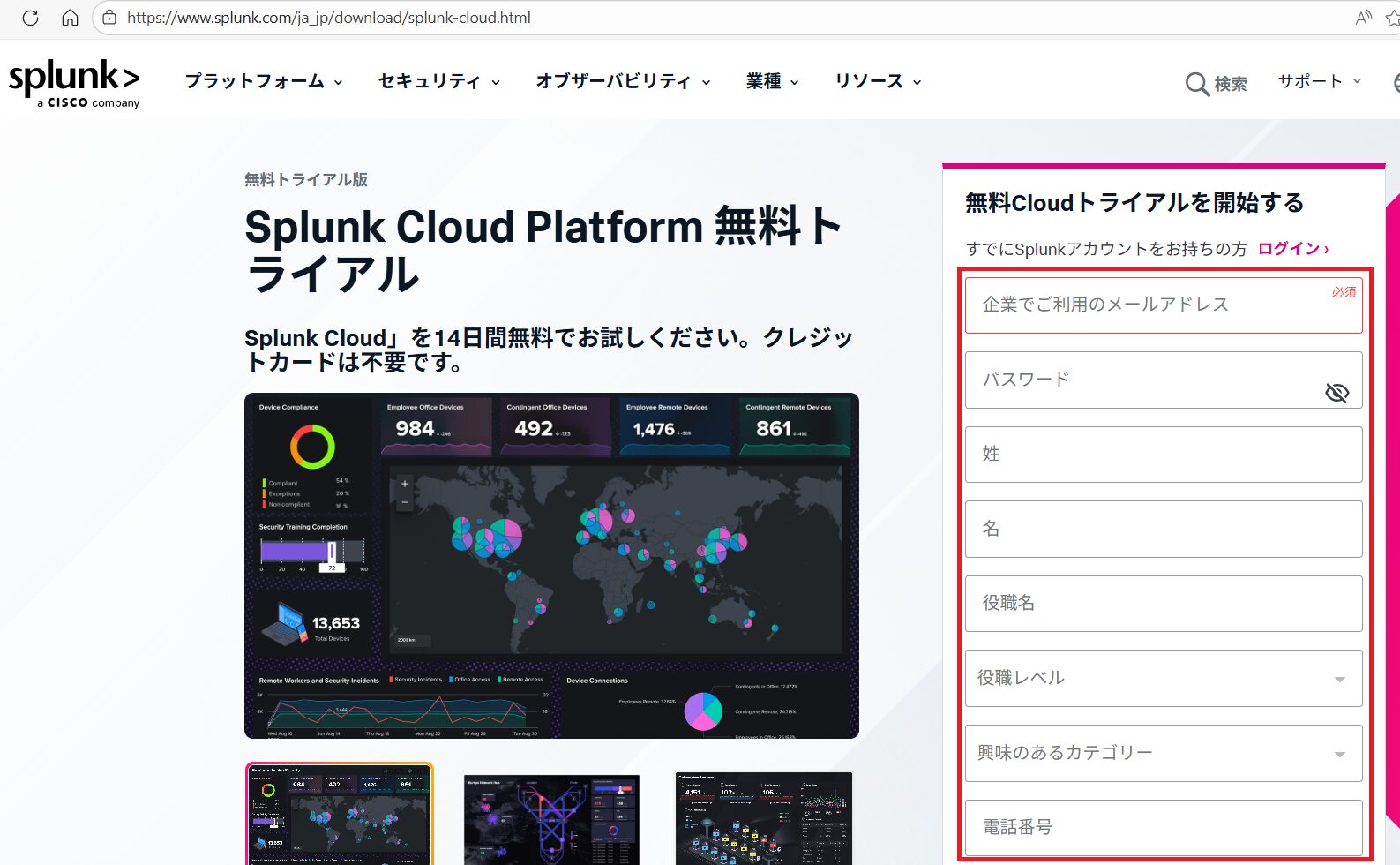The width and height of the screenshot is (1400, 865).
Task: Click the Splunk logo
Action: tap(74, 83)
